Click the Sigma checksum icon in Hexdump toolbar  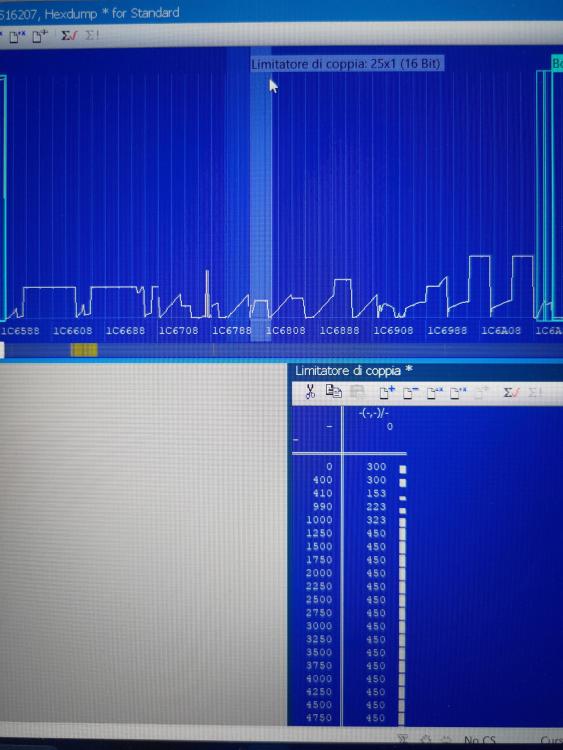68,35
